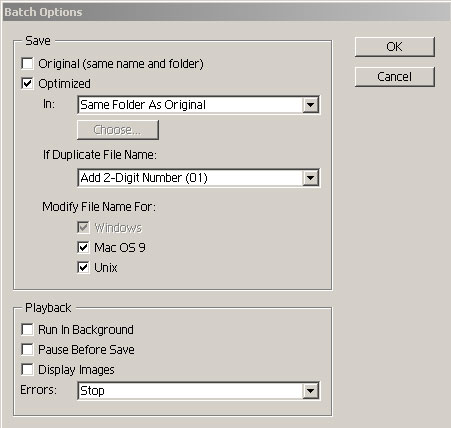Viewport: 451px width, 428px height.
Task: Open the In folder dropdown arrow
Action: (x=310, y=105)
